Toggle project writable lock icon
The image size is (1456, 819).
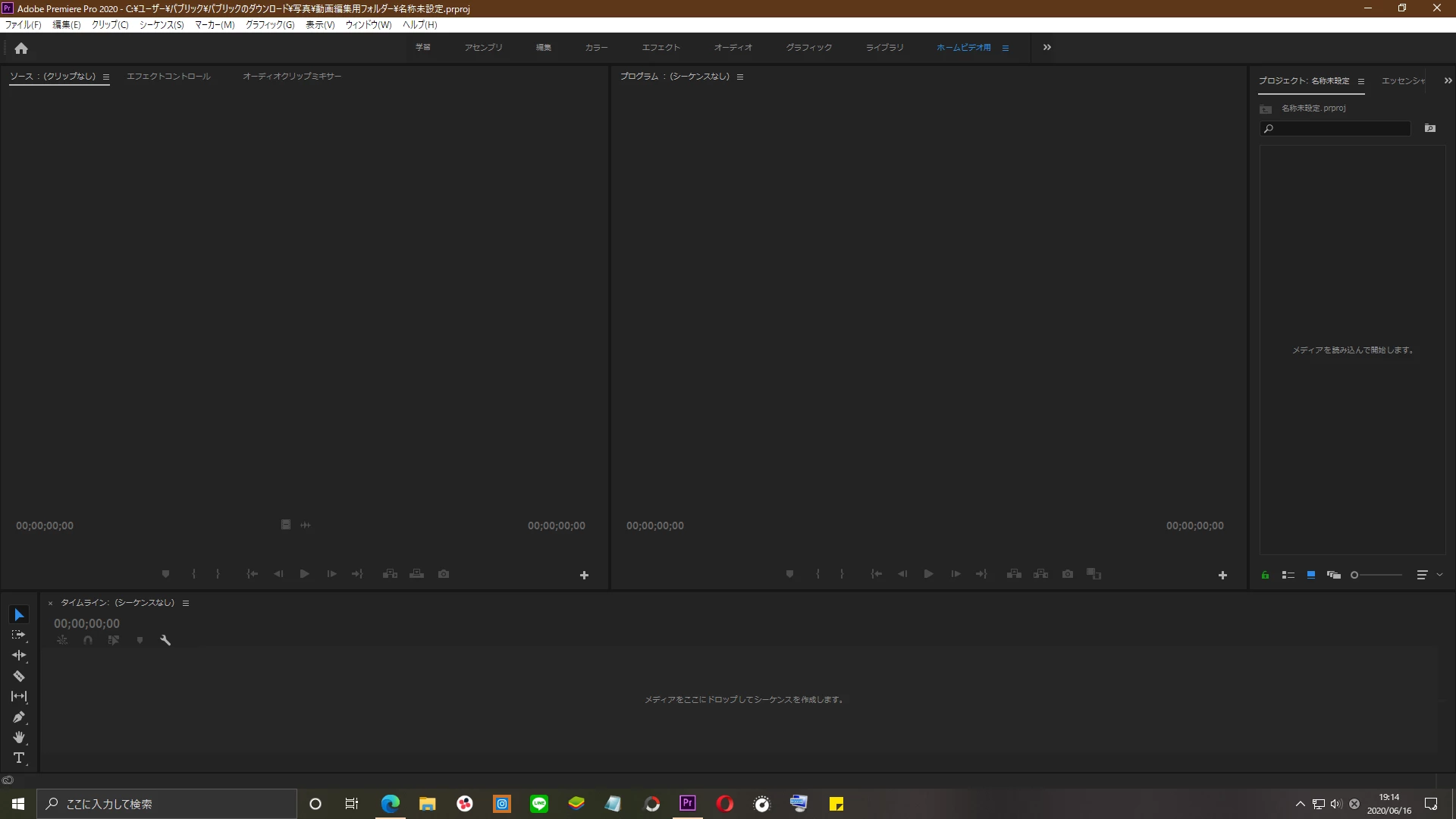coord(1265,575)
